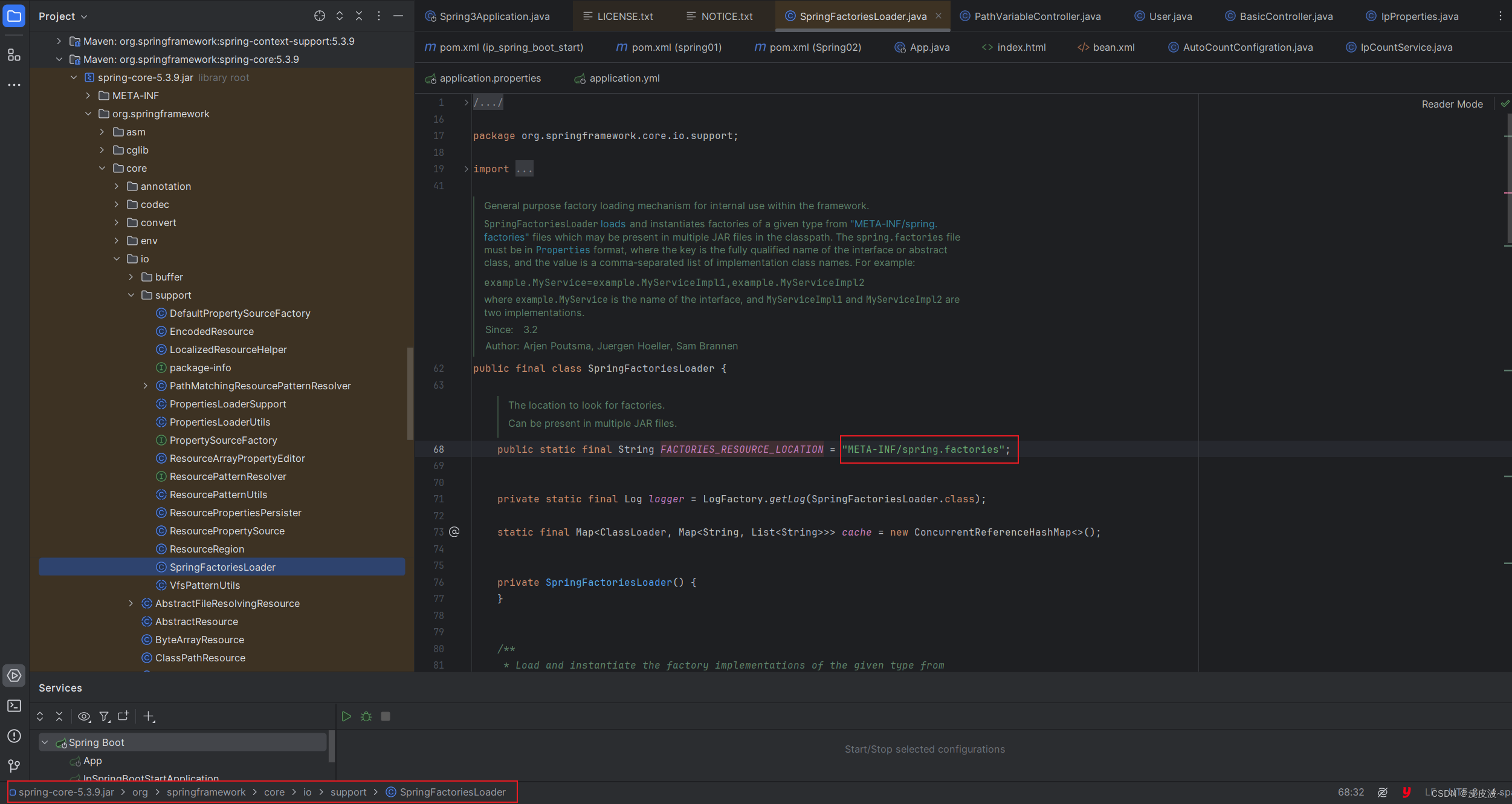Open the Problems tool window
This screenshot has width=1512, height=804.
click(14, 736)
